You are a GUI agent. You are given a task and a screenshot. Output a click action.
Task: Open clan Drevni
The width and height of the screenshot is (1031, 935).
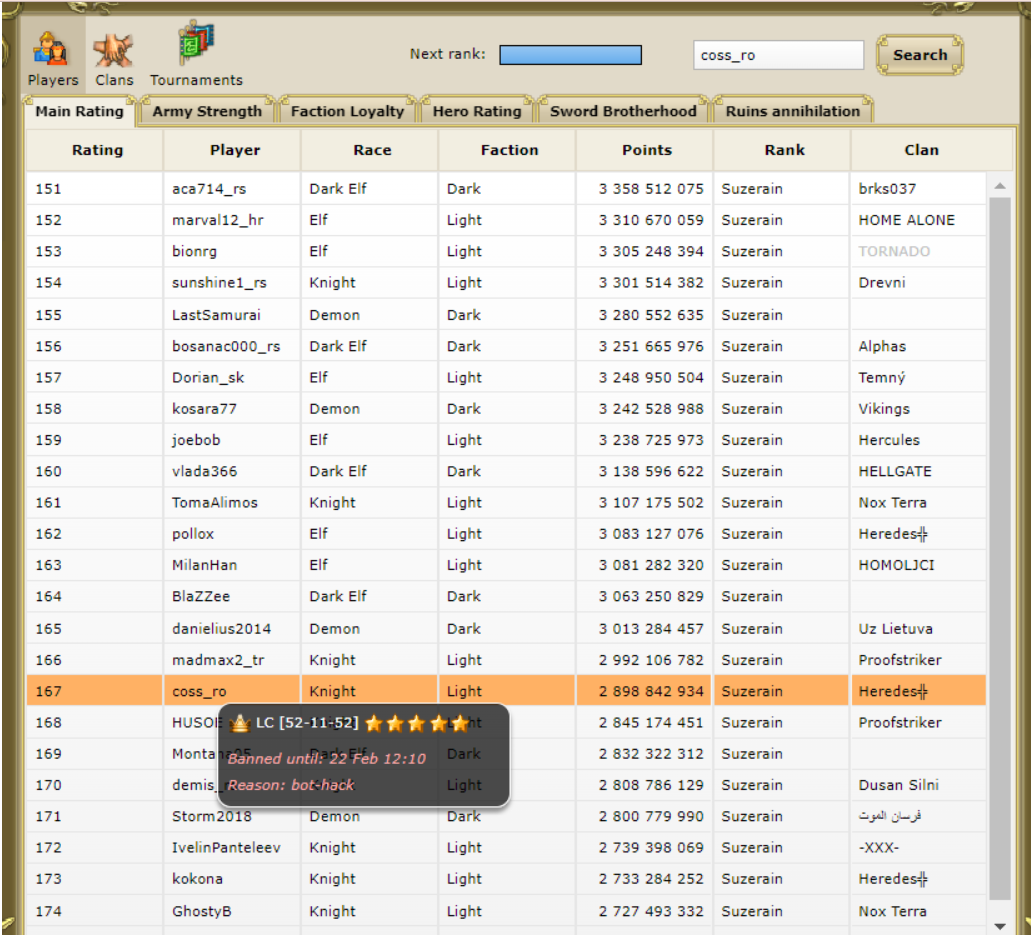point(882,283)
